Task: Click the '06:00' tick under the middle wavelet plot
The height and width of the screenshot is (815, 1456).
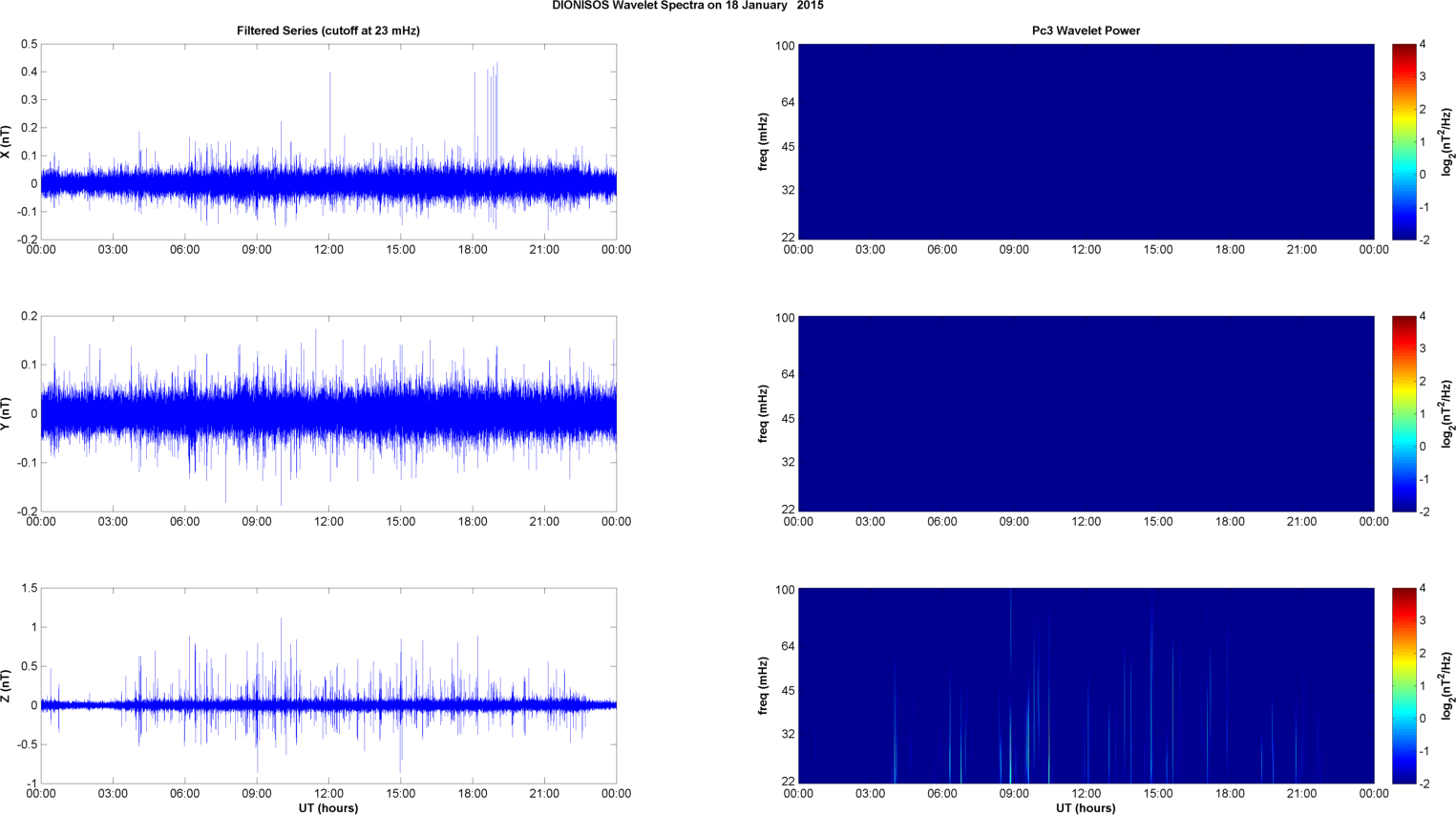Action: (942, 522)
